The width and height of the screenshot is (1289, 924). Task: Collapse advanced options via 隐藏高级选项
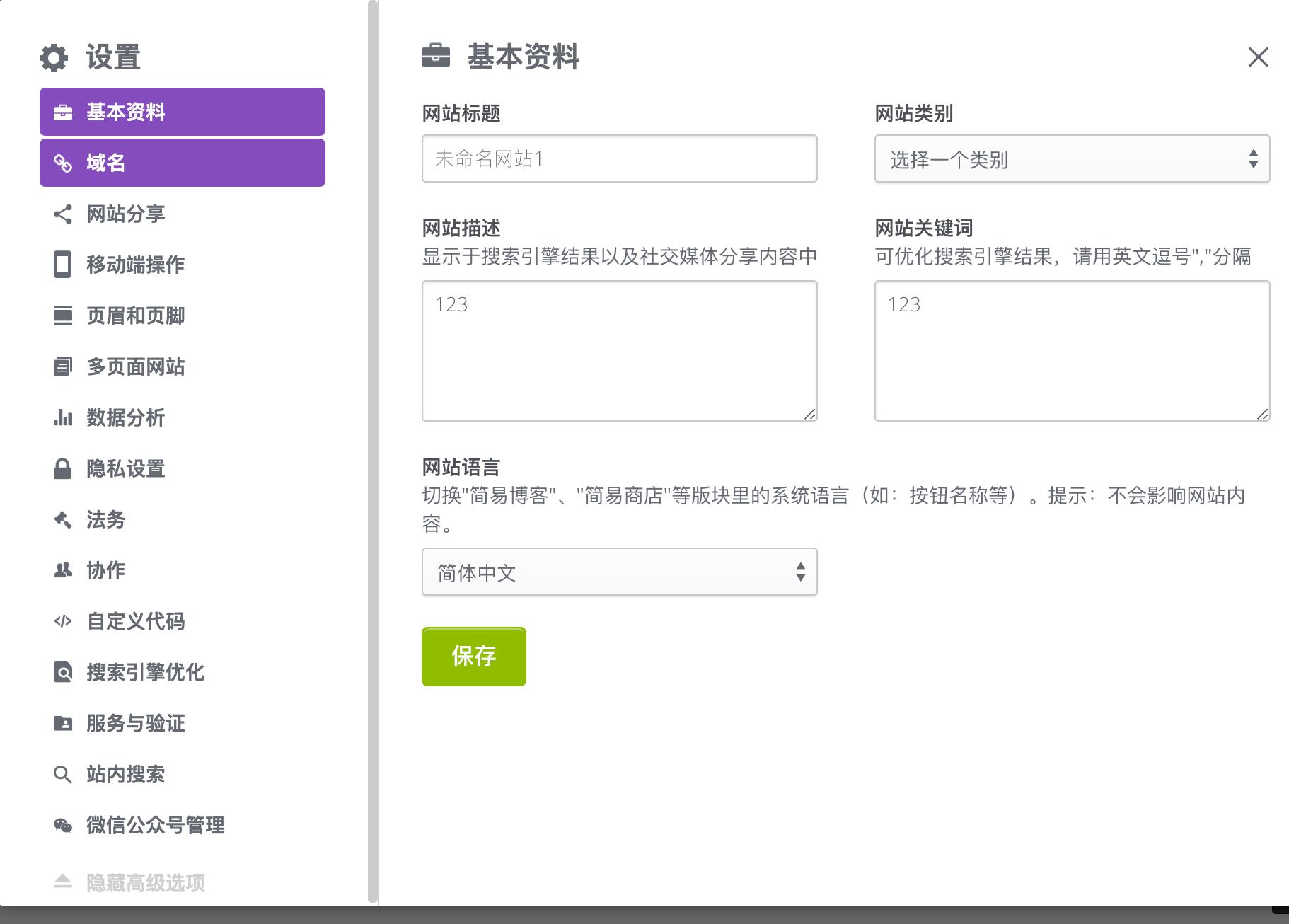tap(145, 882)
